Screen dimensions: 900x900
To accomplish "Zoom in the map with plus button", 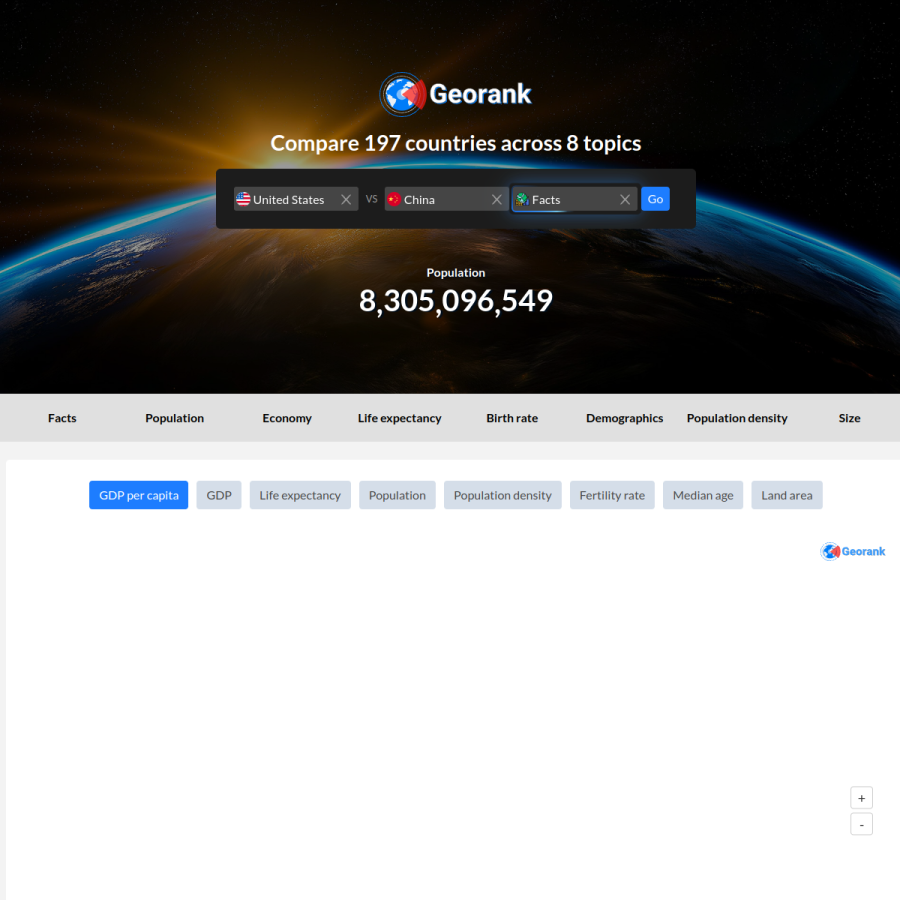I will point(862,798).
